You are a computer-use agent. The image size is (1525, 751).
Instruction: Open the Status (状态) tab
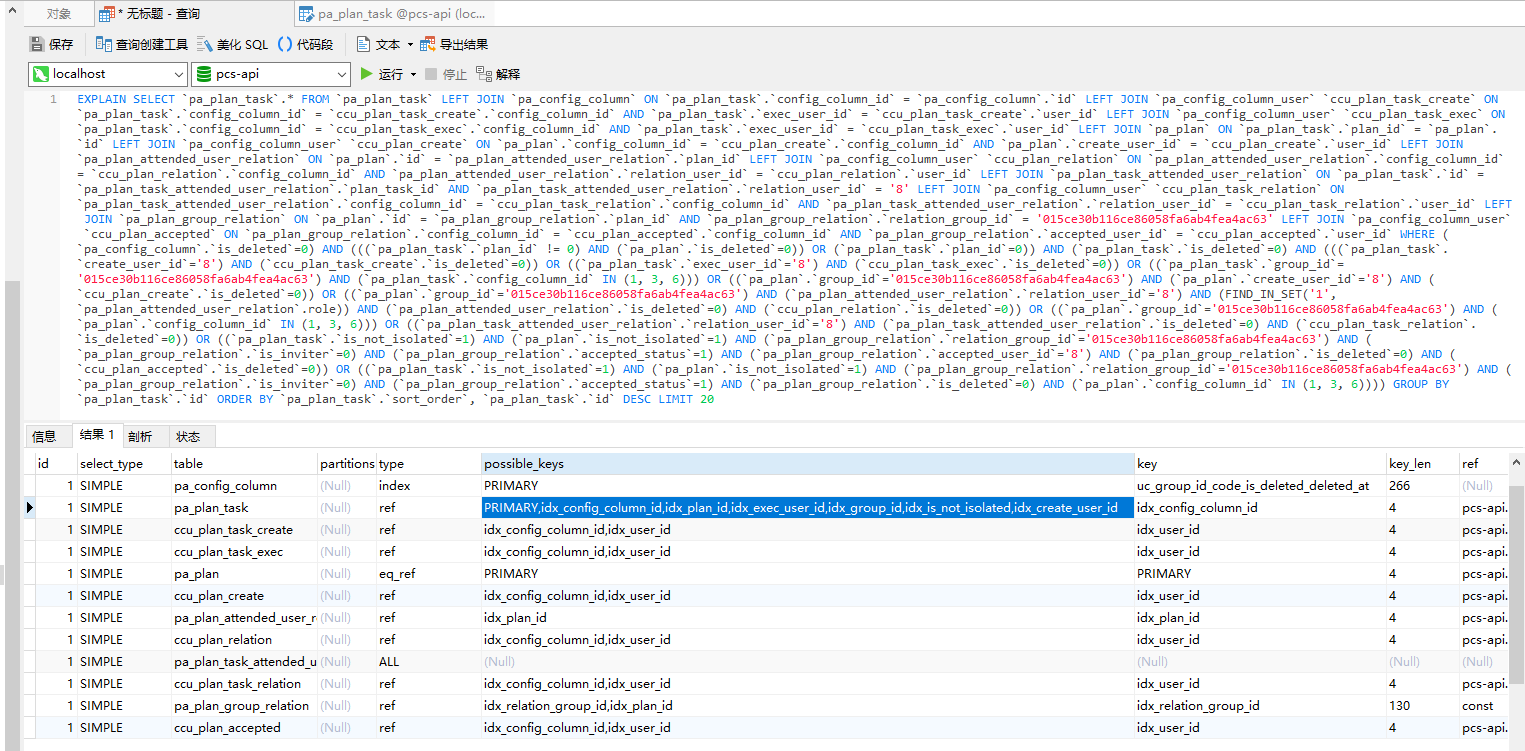click(x=188, y=436)
